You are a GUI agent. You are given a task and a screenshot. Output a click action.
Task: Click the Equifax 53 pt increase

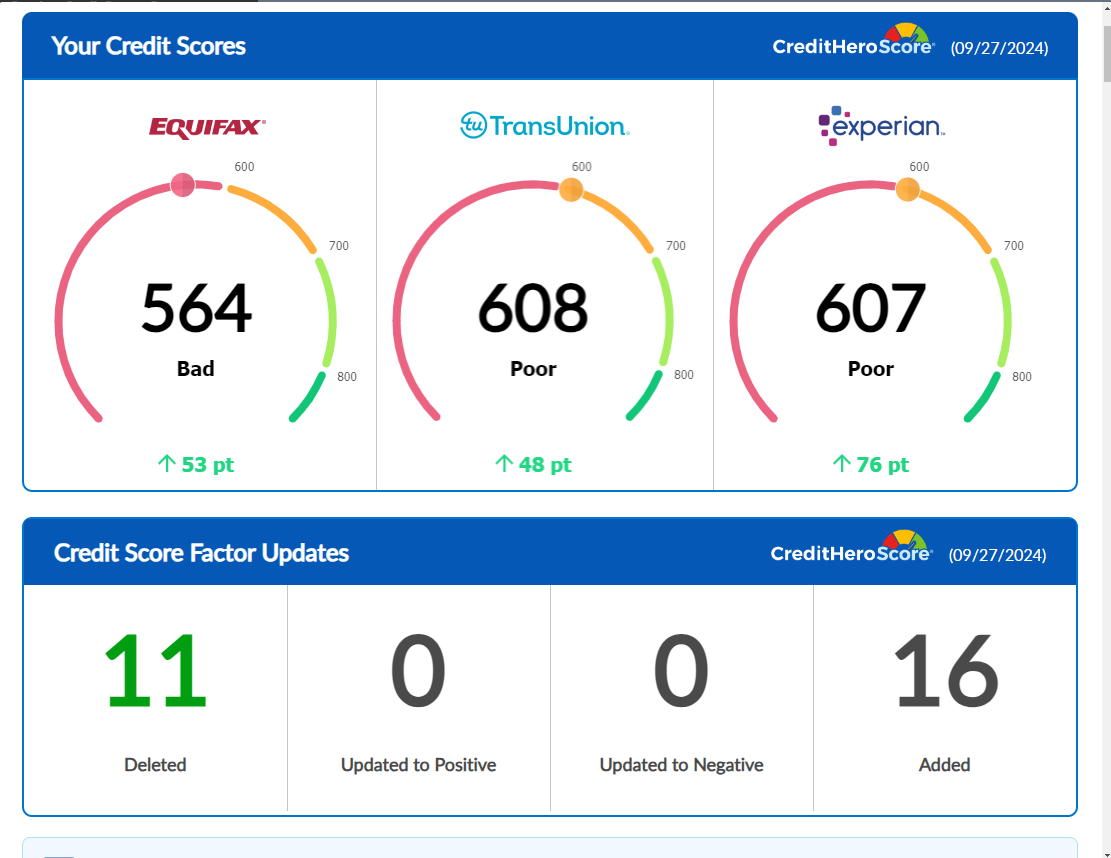point(196,465)
